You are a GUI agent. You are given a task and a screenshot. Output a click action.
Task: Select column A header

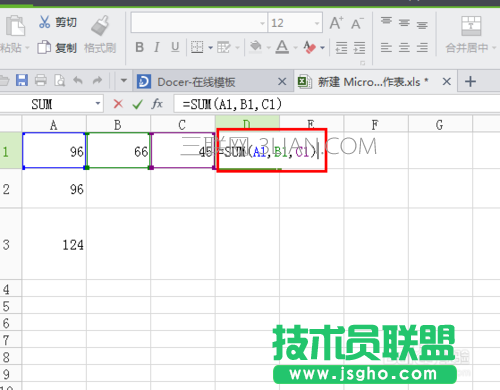coord(54,125)
